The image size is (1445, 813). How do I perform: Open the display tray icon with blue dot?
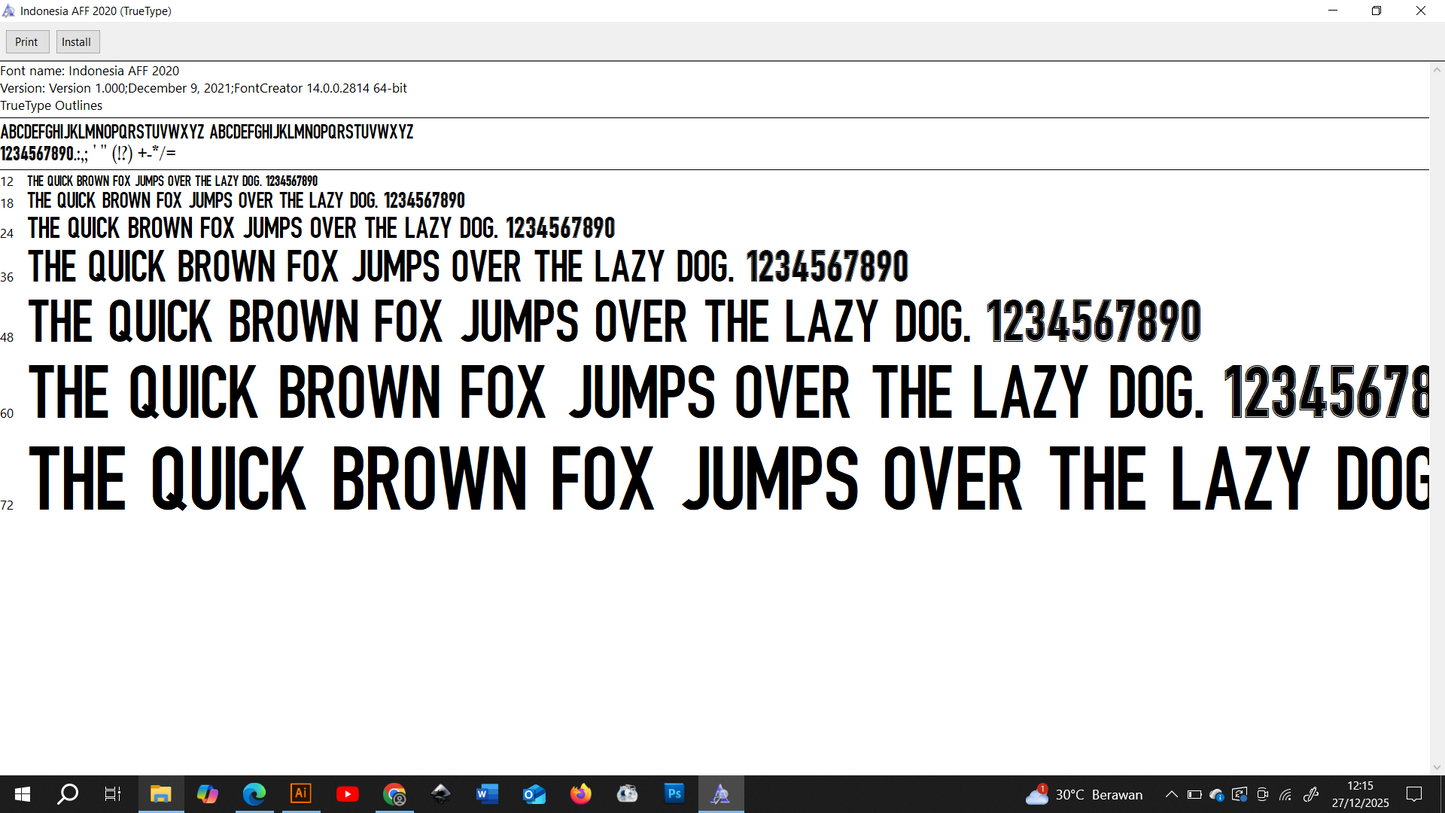click(x=1240, y=795)
